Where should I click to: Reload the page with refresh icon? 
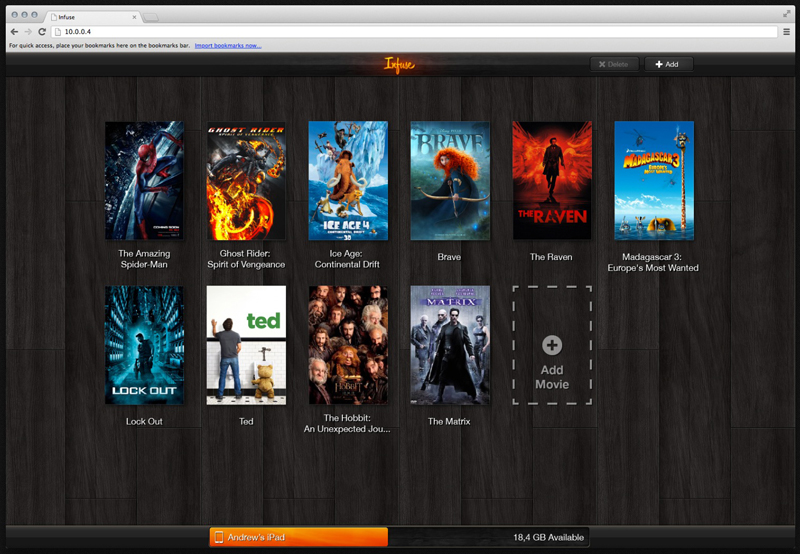42,32
